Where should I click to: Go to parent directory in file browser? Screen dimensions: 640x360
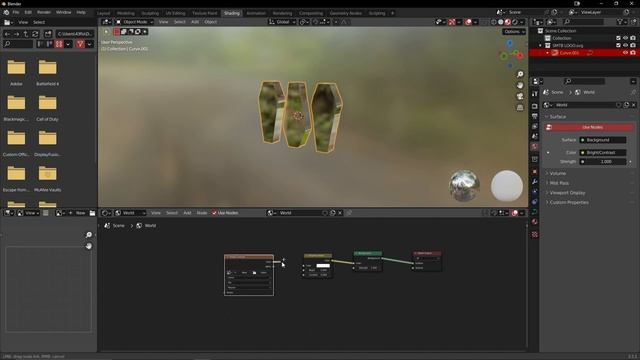[26, 34]
